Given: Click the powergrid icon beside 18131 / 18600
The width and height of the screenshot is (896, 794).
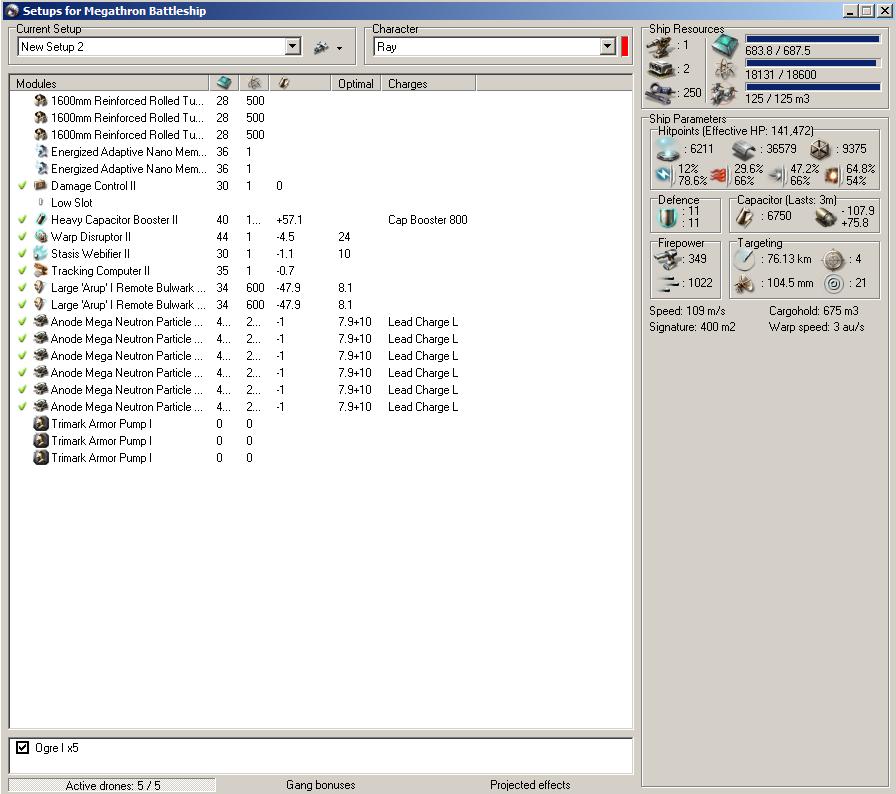Looking at the screenshot, I should point(725,70).
